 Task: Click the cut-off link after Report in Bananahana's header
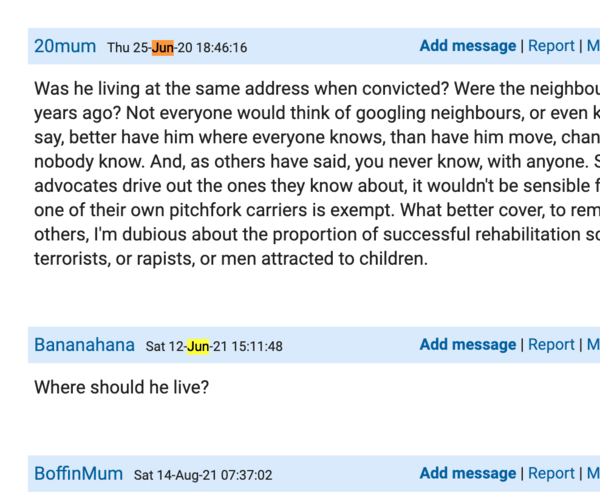(592, 345)
